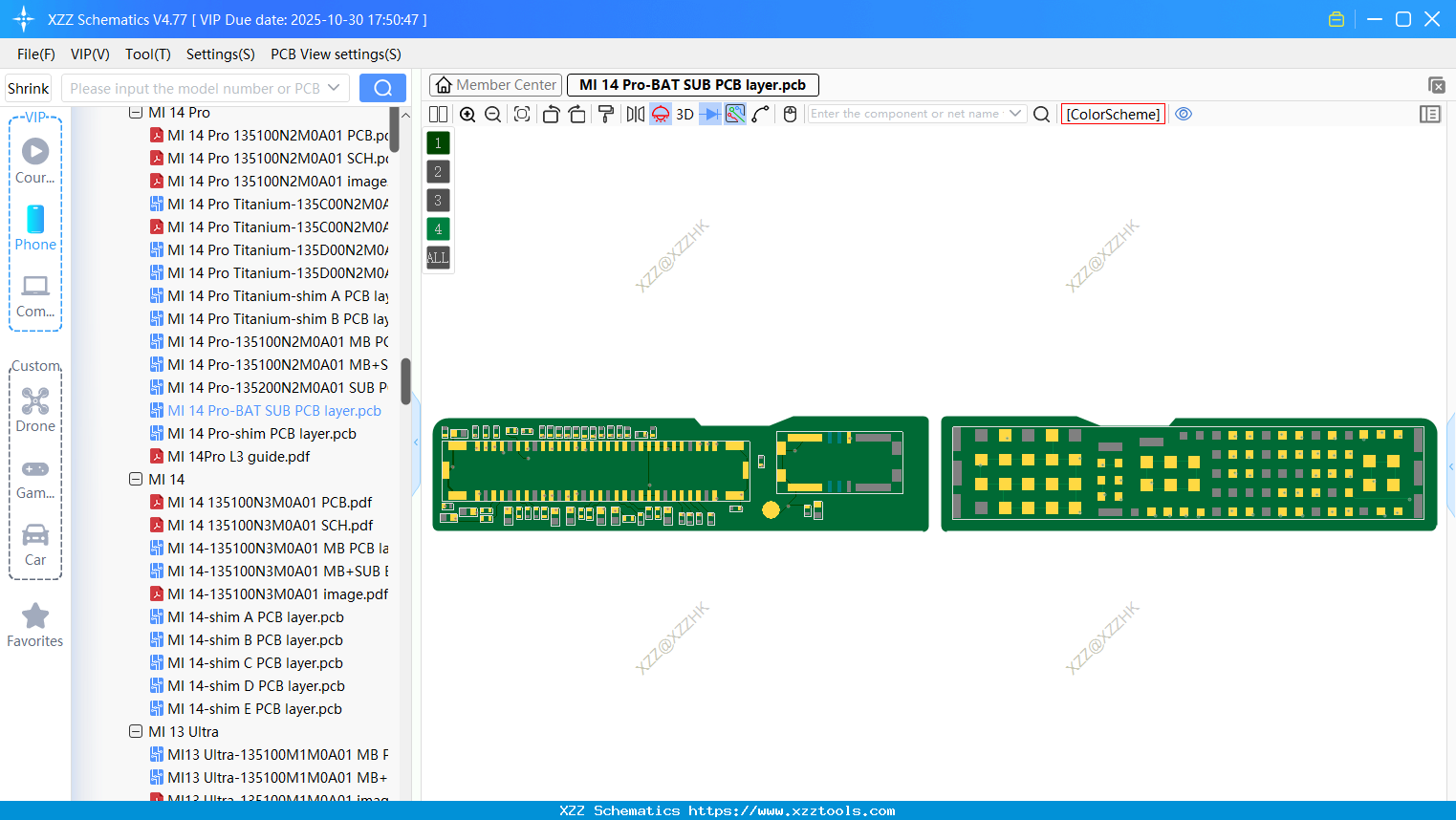Viewport: 1456px width, 820px height.
Task: Open the ColorScheme settings
Action: coord(1112,114)
